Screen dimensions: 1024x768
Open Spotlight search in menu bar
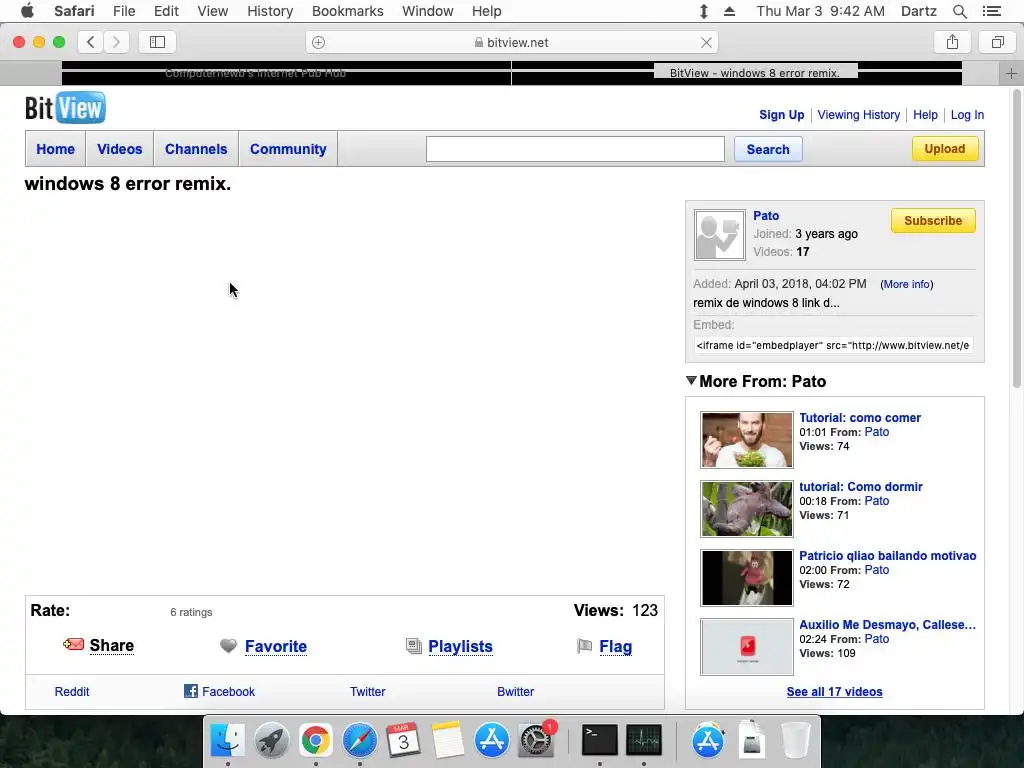click(x=959, y=11)
